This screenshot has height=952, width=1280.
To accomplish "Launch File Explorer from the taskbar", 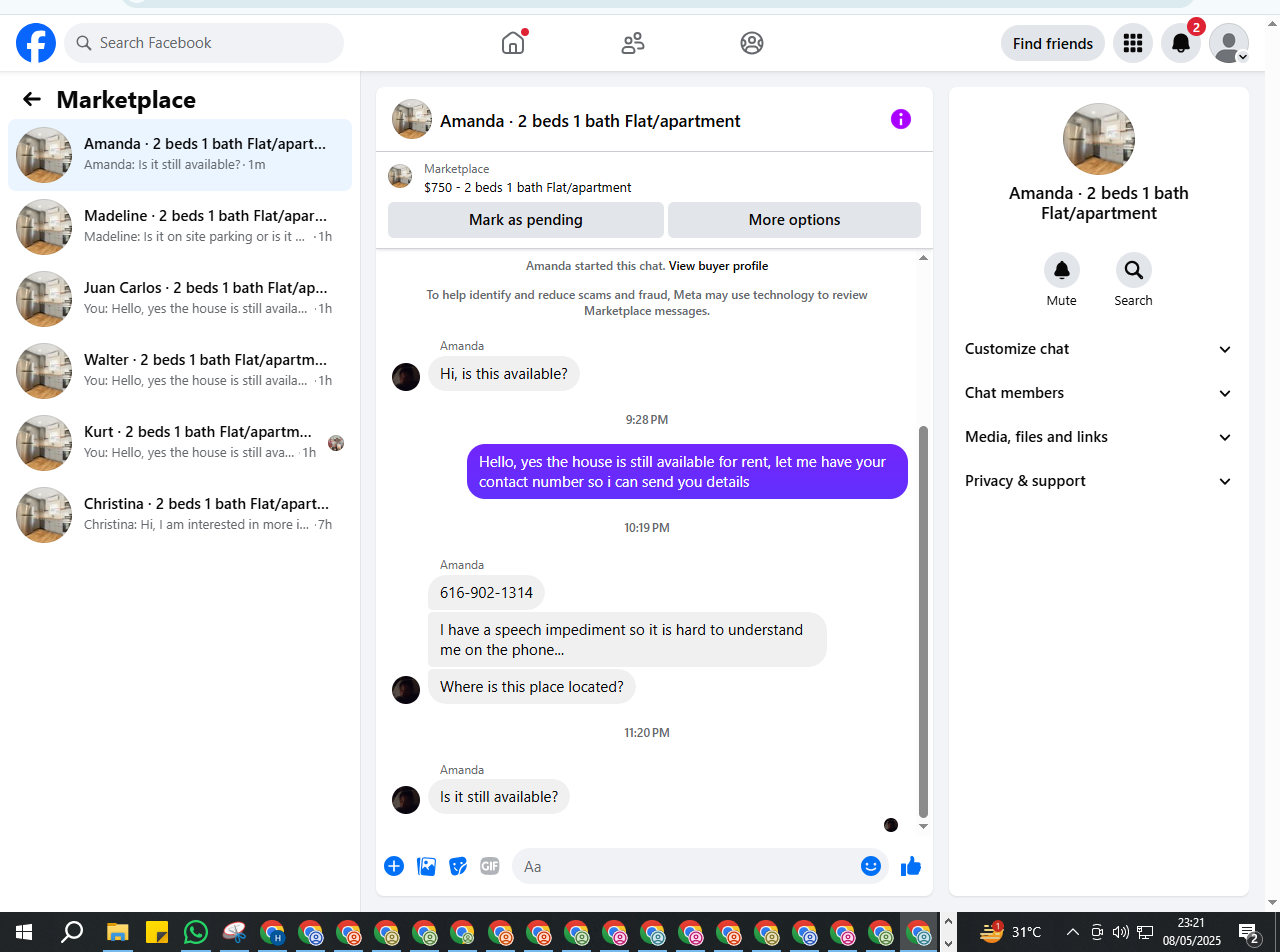I will (118, 932).
